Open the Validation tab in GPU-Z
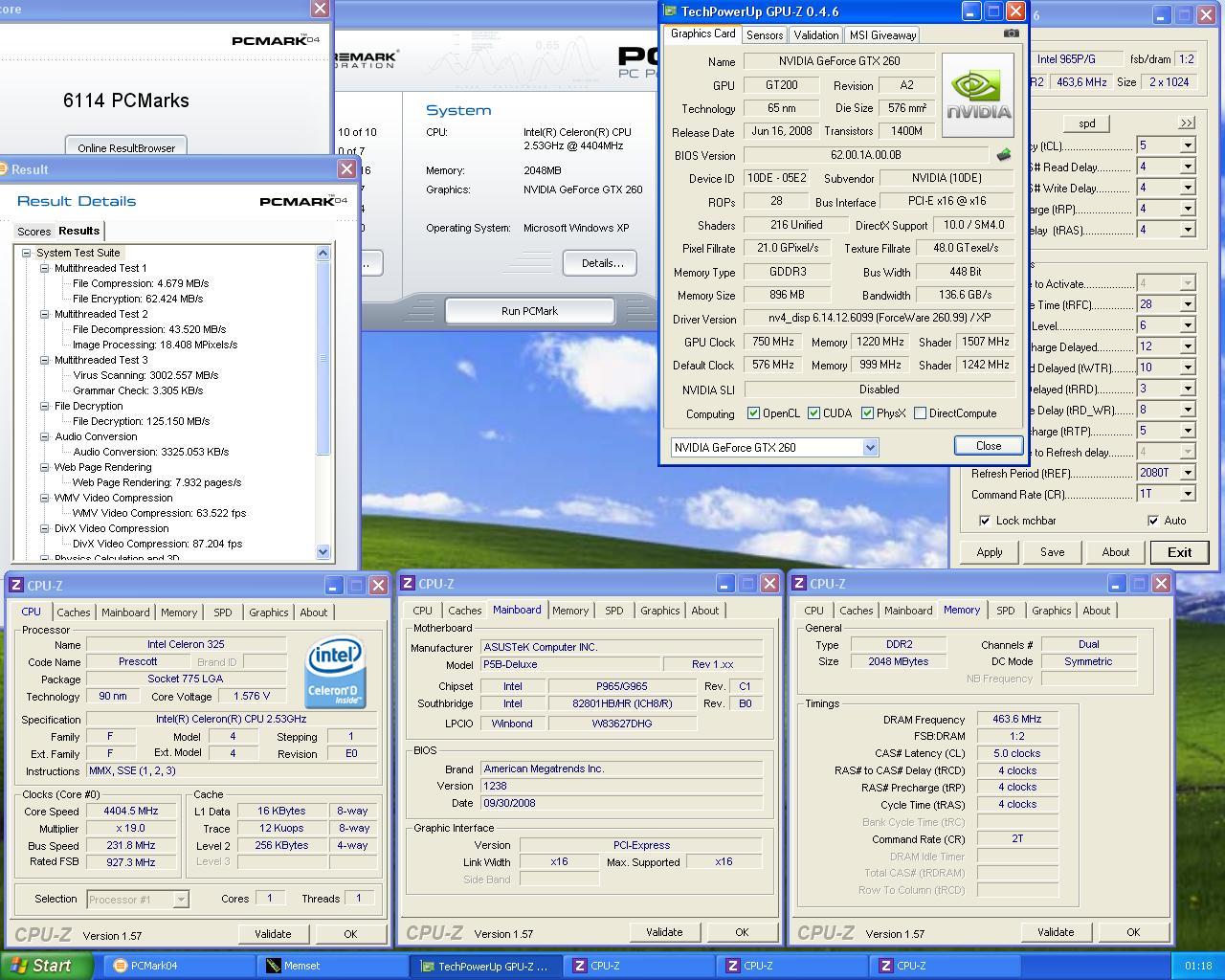Viewport: 1225px width, 980px height. click(x=816, y=35)
